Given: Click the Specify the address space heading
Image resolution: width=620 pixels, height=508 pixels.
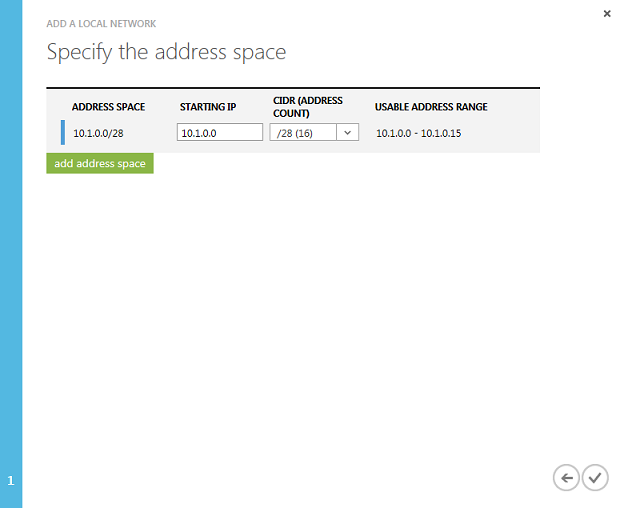Looking at the screenshot, I should coord(166,52).
